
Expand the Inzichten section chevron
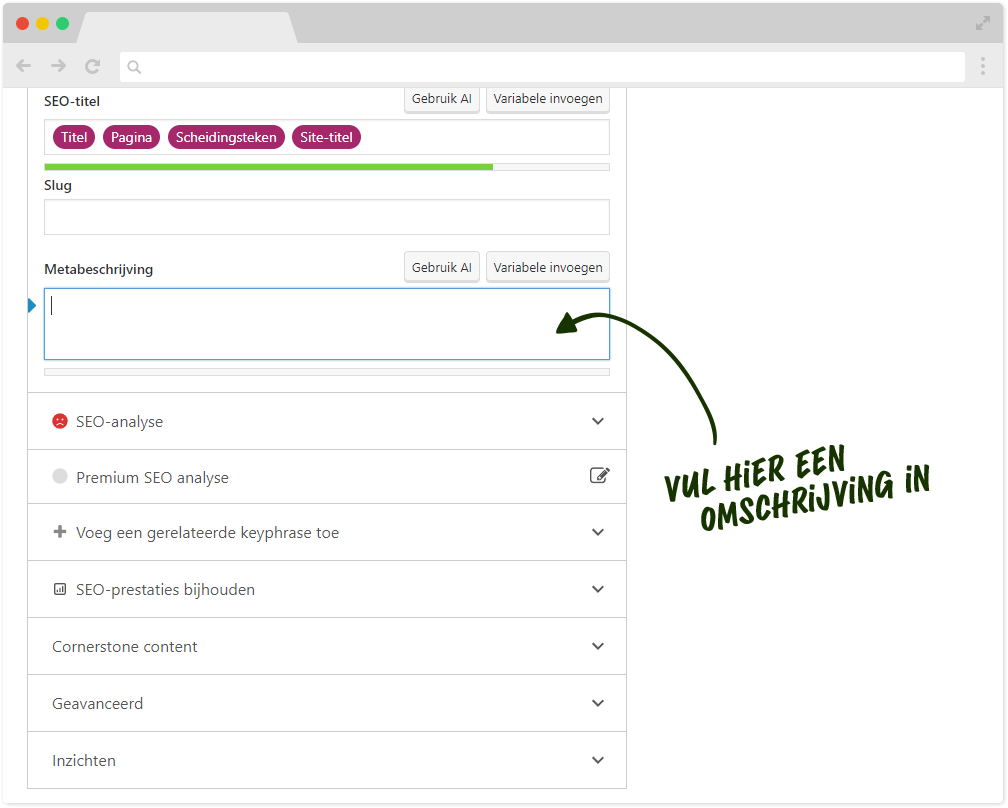598,760
